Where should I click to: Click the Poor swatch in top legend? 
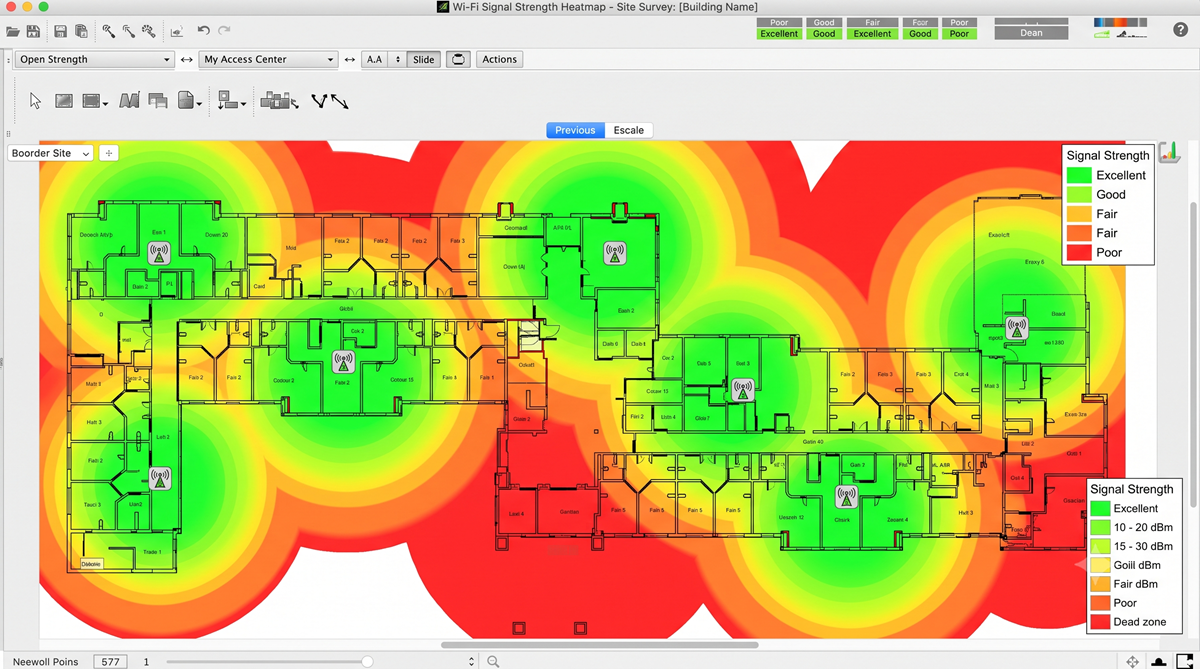pos(1078,252)
